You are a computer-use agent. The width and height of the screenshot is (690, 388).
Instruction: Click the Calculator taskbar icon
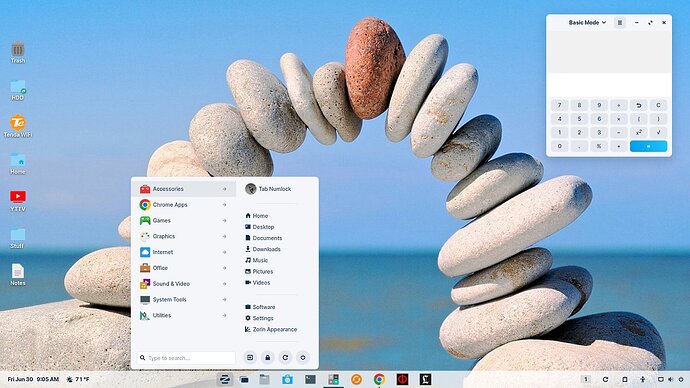click(334, 379)
